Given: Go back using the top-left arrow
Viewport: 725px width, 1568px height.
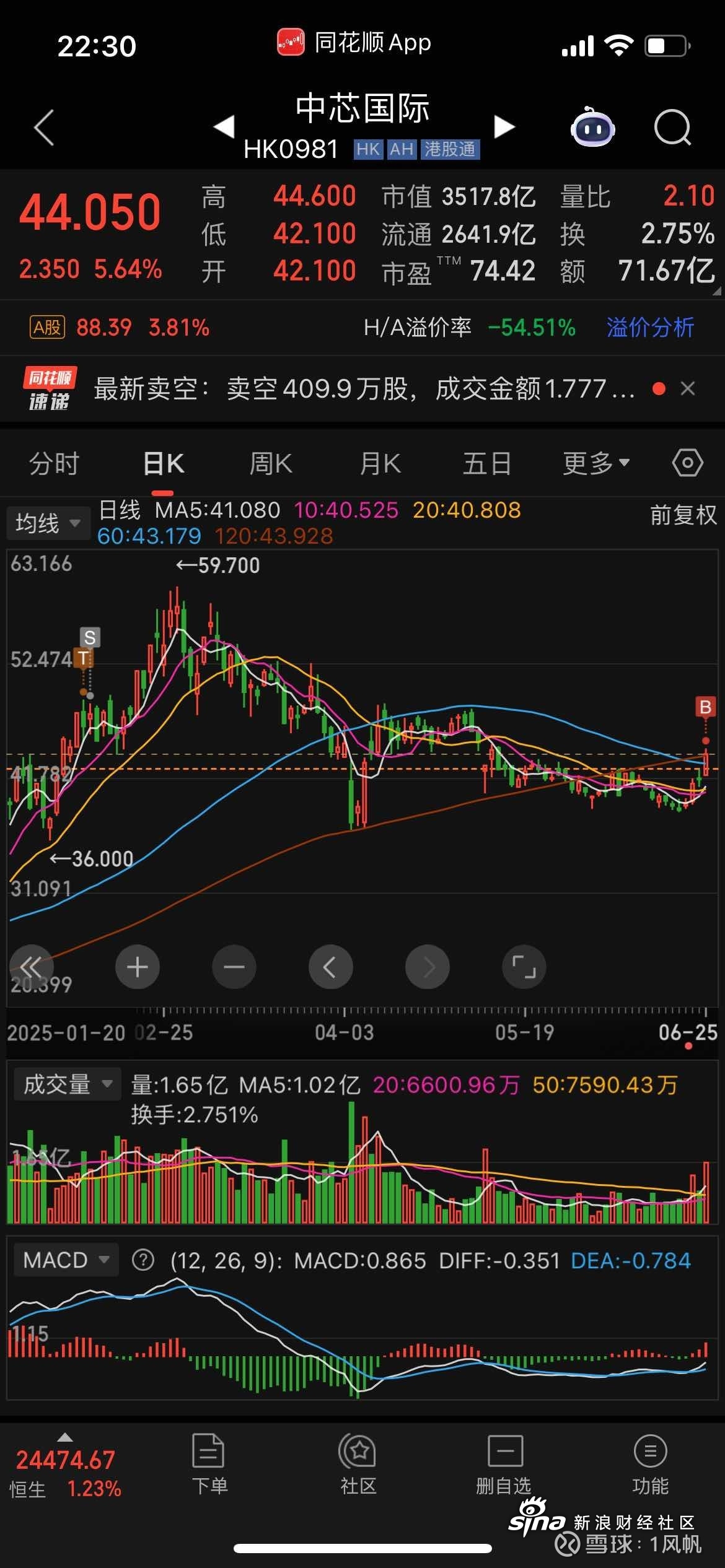Looking at the screenshot, I should [44, 128].
